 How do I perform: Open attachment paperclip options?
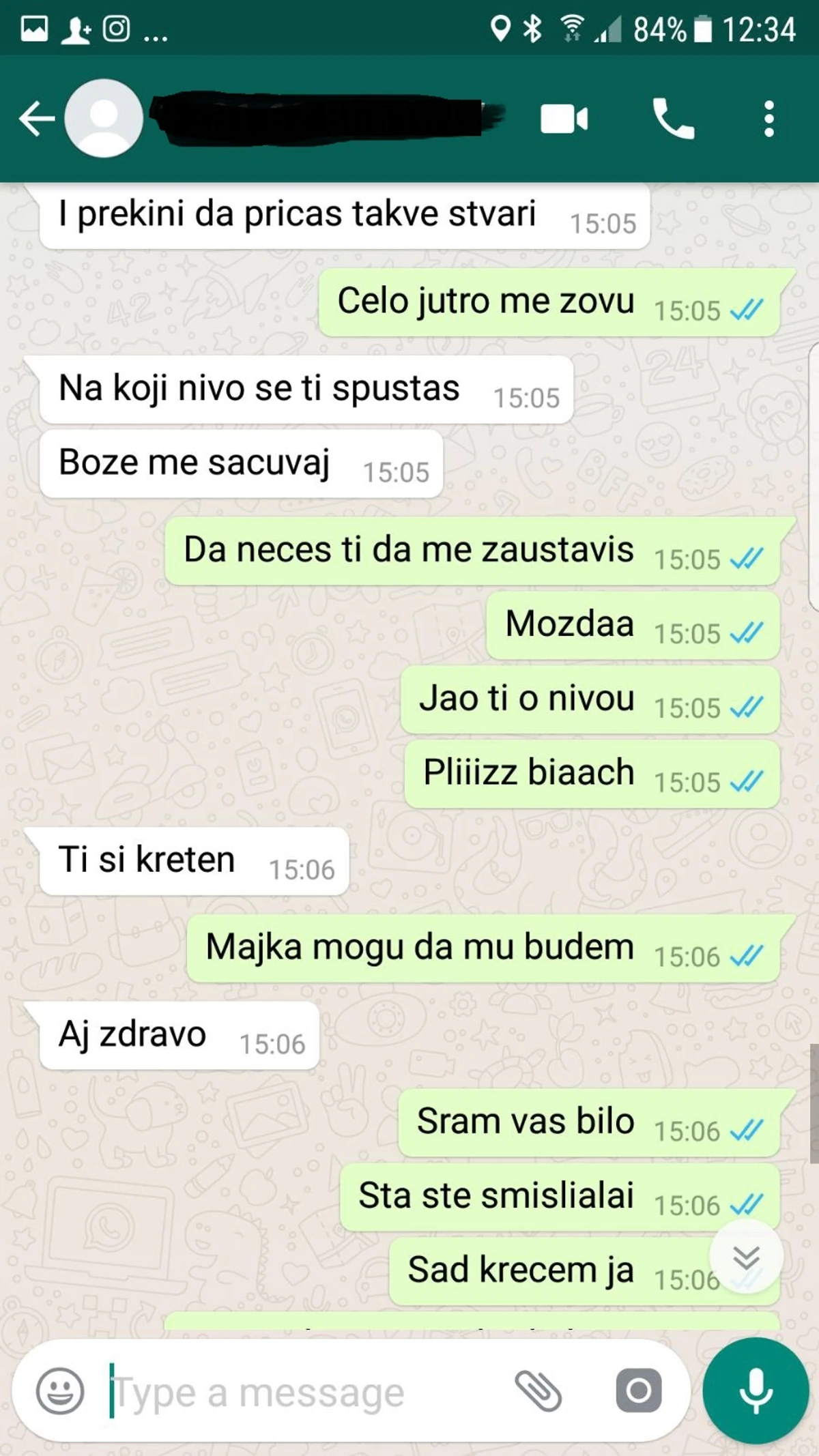[x=538, y=1391]
